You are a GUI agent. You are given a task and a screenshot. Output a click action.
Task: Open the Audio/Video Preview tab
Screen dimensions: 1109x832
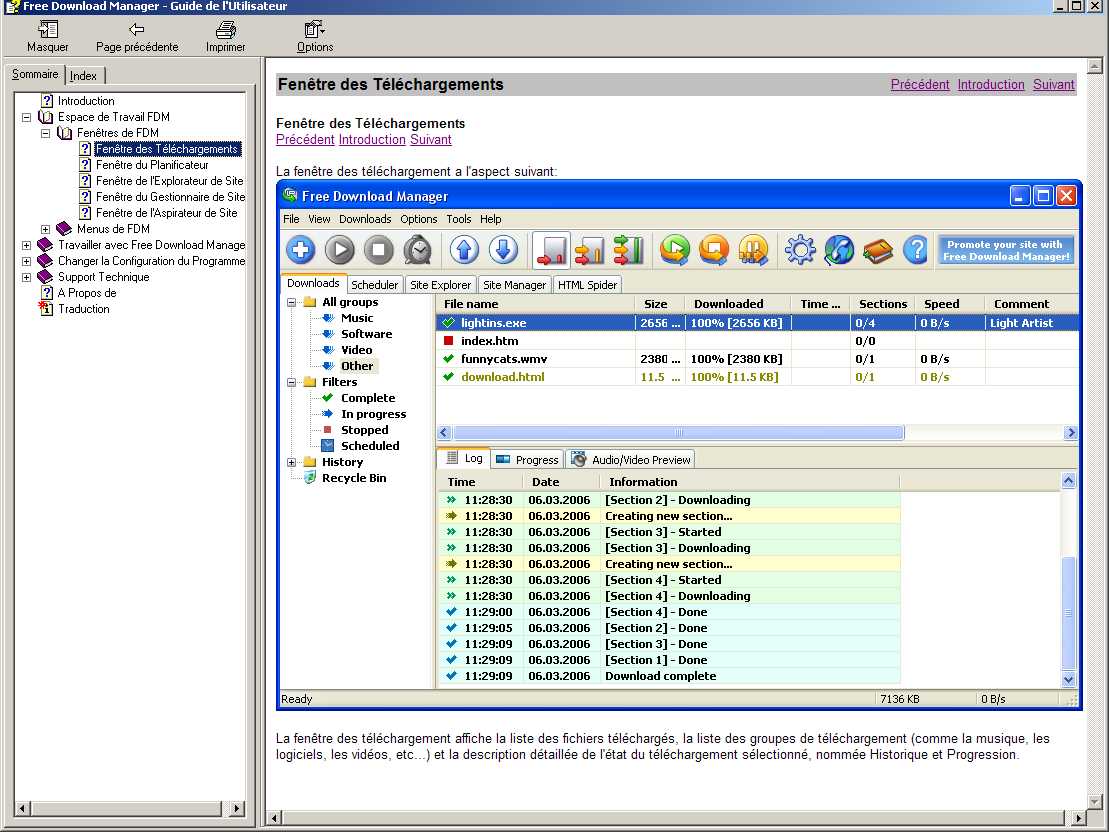(x=631, y=460)
